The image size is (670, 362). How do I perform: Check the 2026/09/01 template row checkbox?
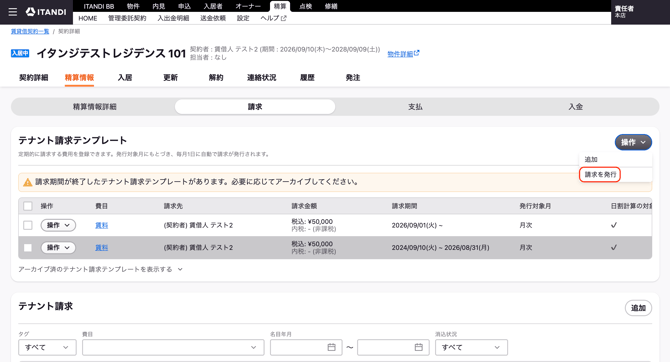[x=28, y=225]
